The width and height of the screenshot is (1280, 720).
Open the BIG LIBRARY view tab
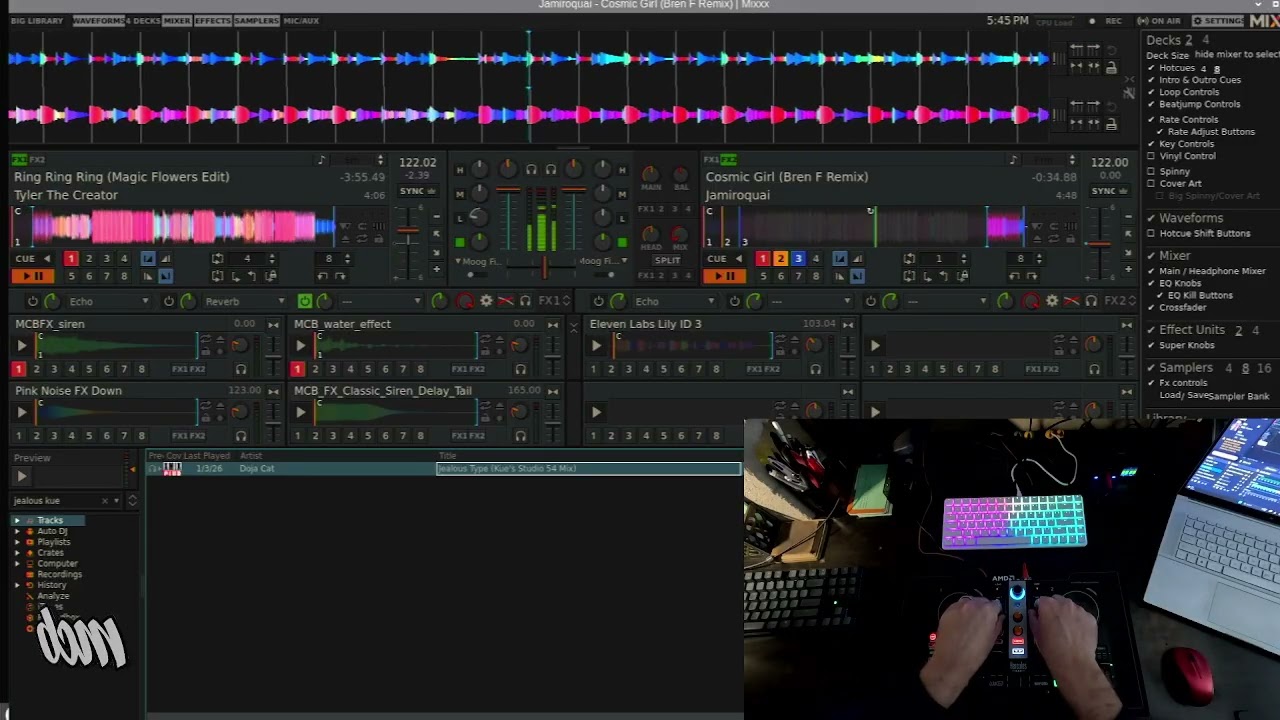click(35, 21)
